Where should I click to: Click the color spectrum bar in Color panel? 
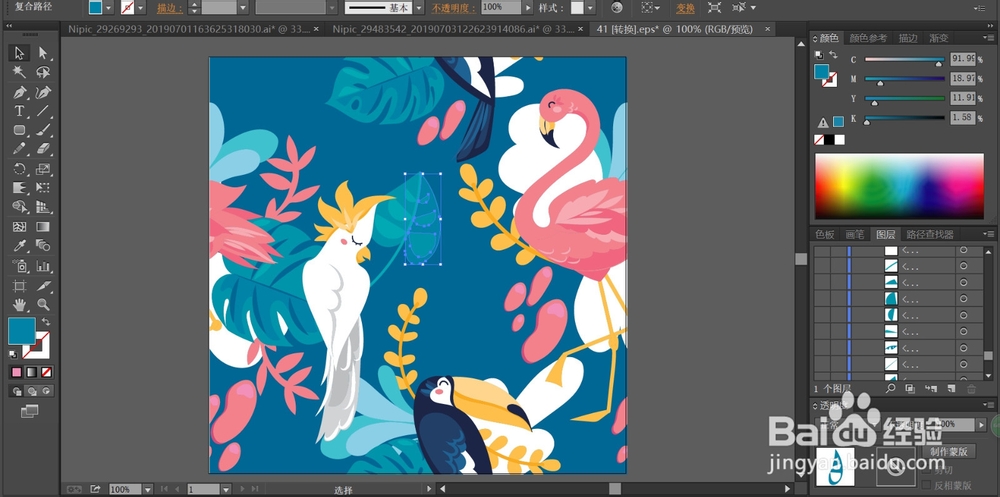point(899,186)
